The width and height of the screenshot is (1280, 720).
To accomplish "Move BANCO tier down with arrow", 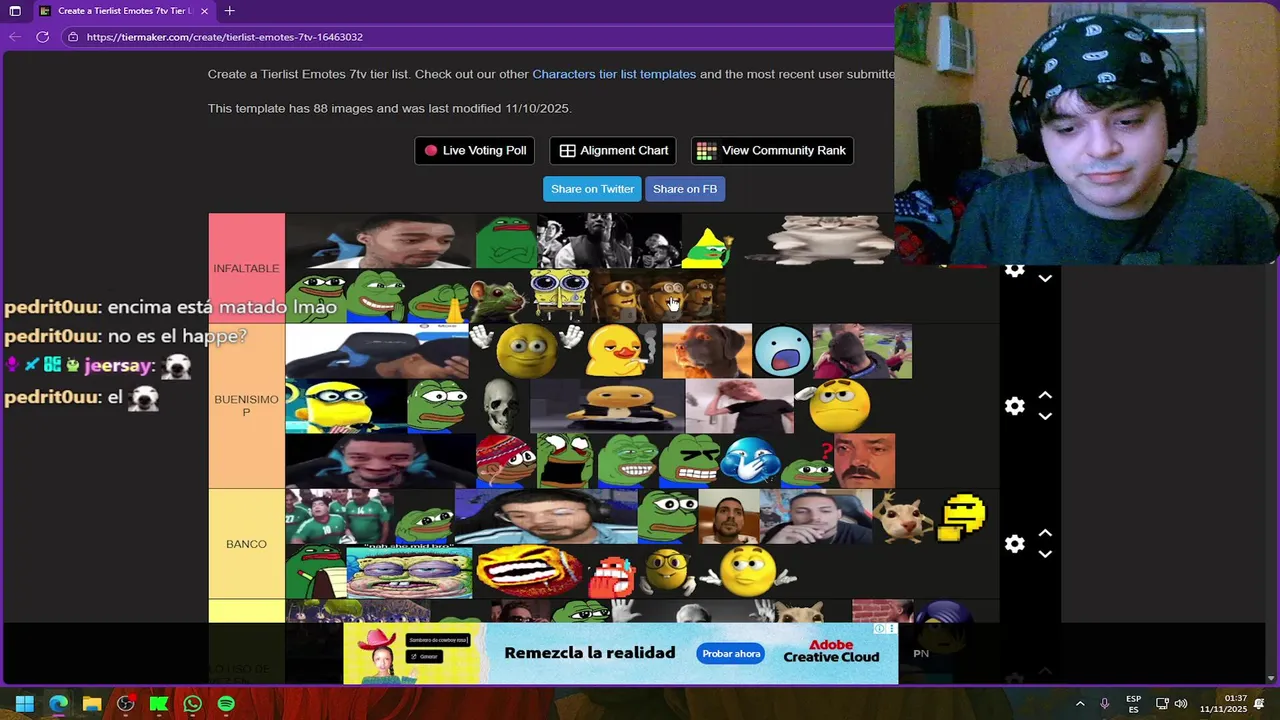I will pyautogui.click(x=1045, y=555).
